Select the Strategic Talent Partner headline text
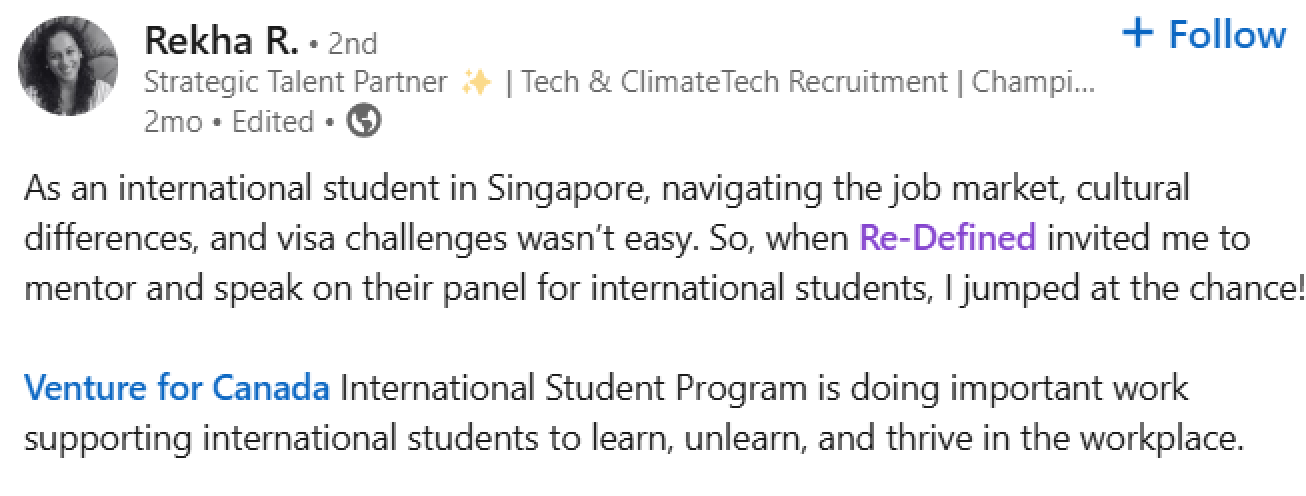Image resolution: width=1306 pixels, height=496 pixels. click(295, 82)
